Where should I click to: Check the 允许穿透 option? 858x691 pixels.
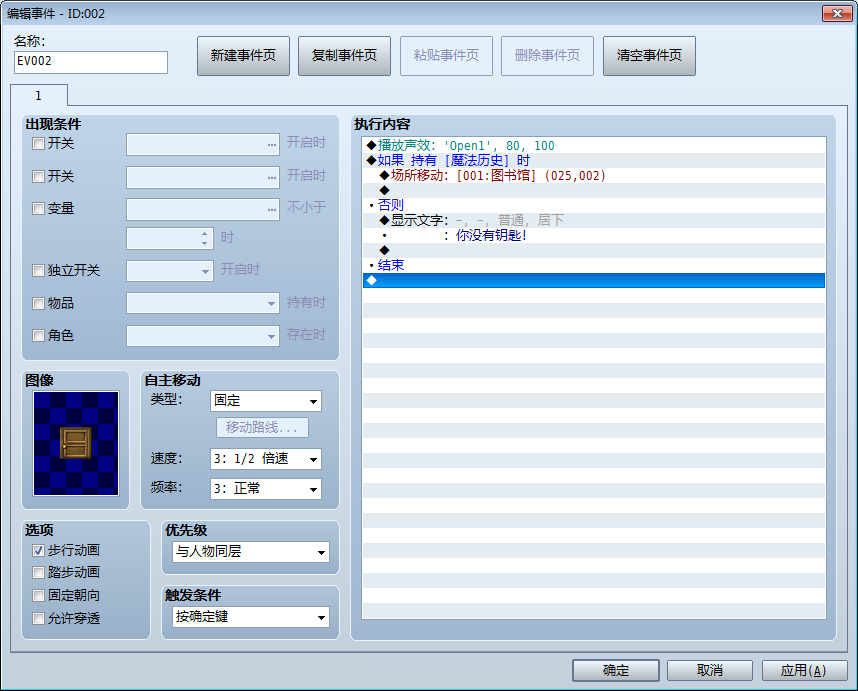38,618
